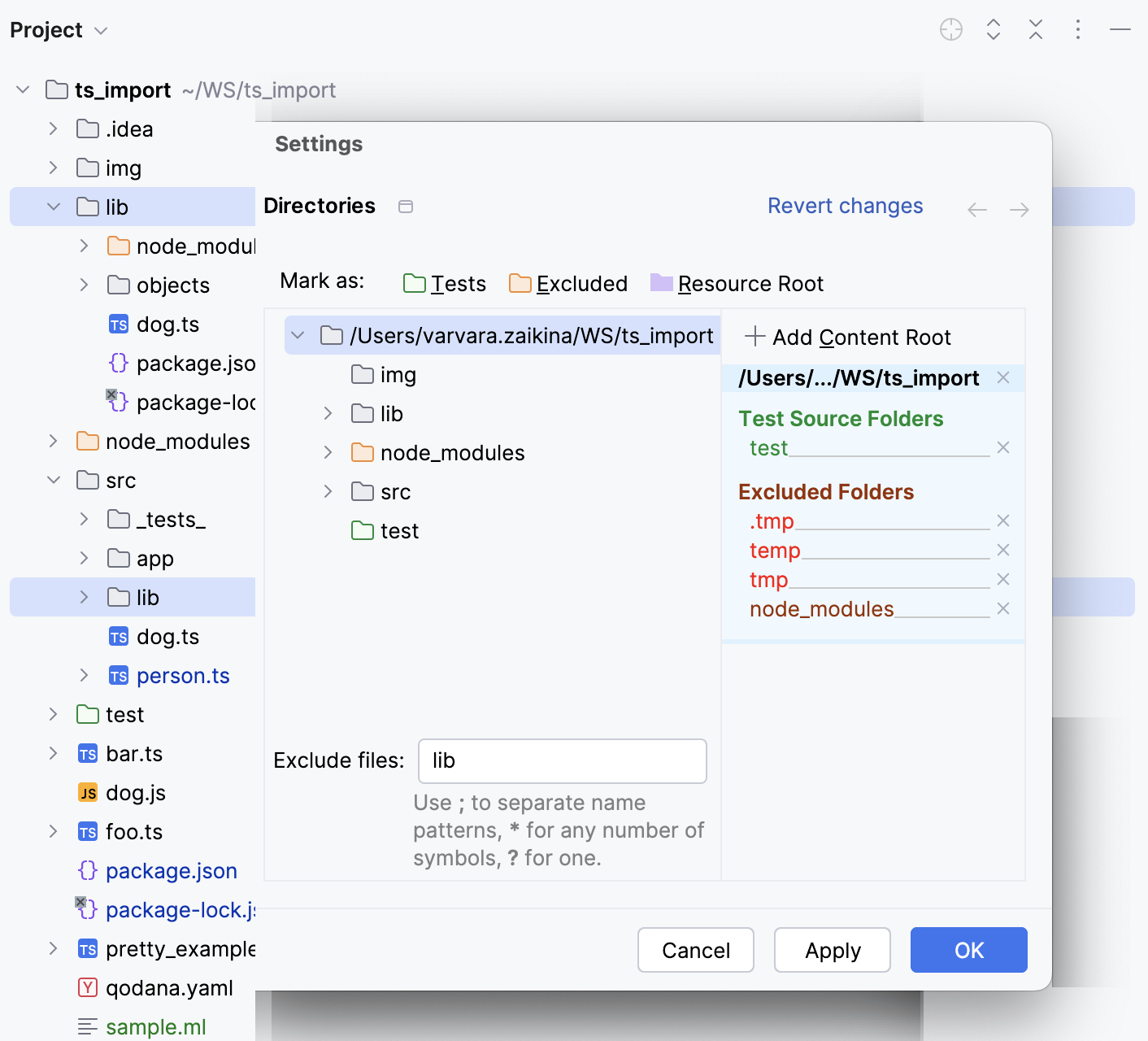Remove test from Test Source Folders
1148x1041 pixels.
1003,447
